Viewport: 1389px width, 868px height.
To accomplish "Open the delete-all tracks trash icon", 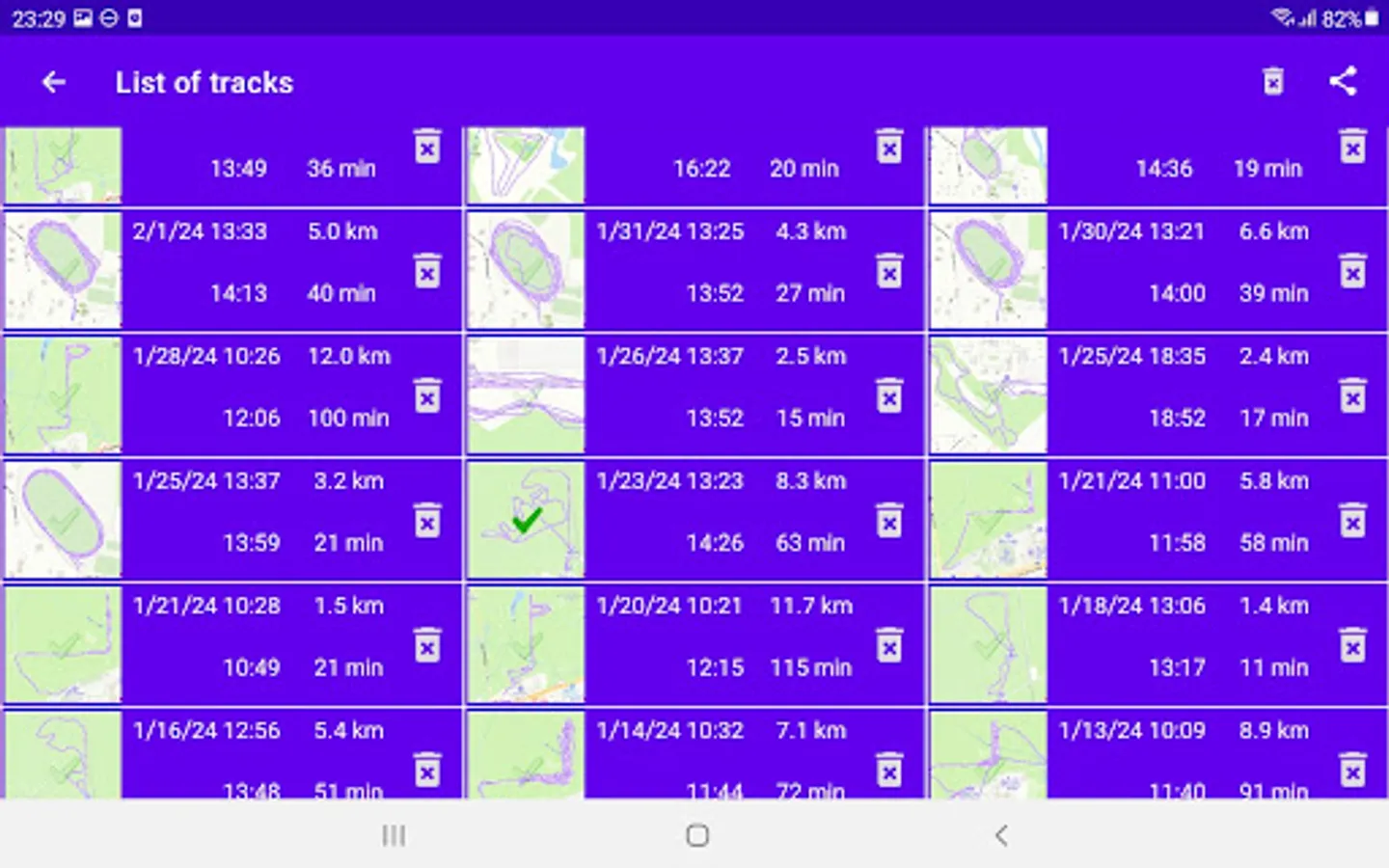I will point(1273,82).
